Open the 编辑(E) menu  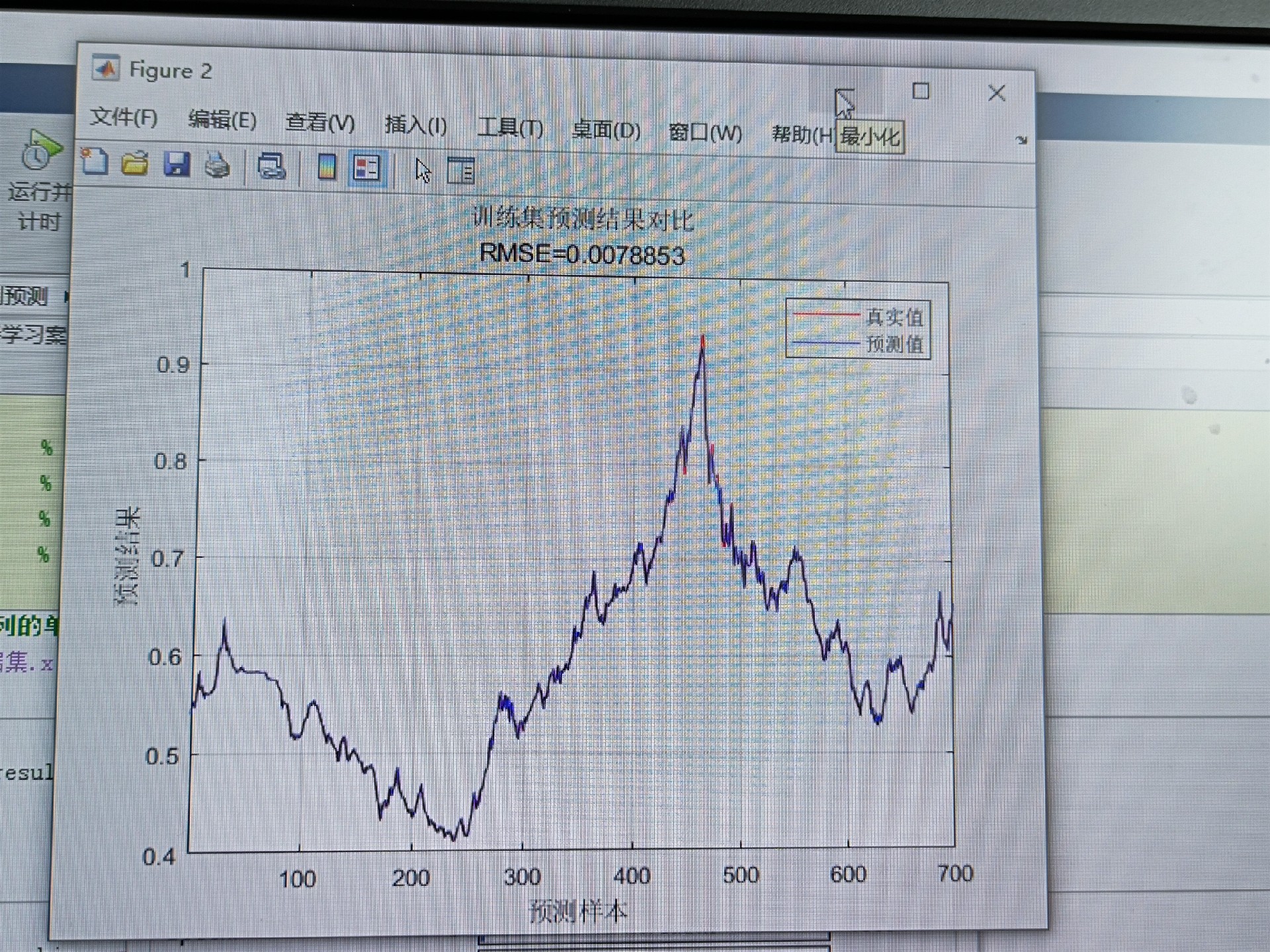coord(222,120)
